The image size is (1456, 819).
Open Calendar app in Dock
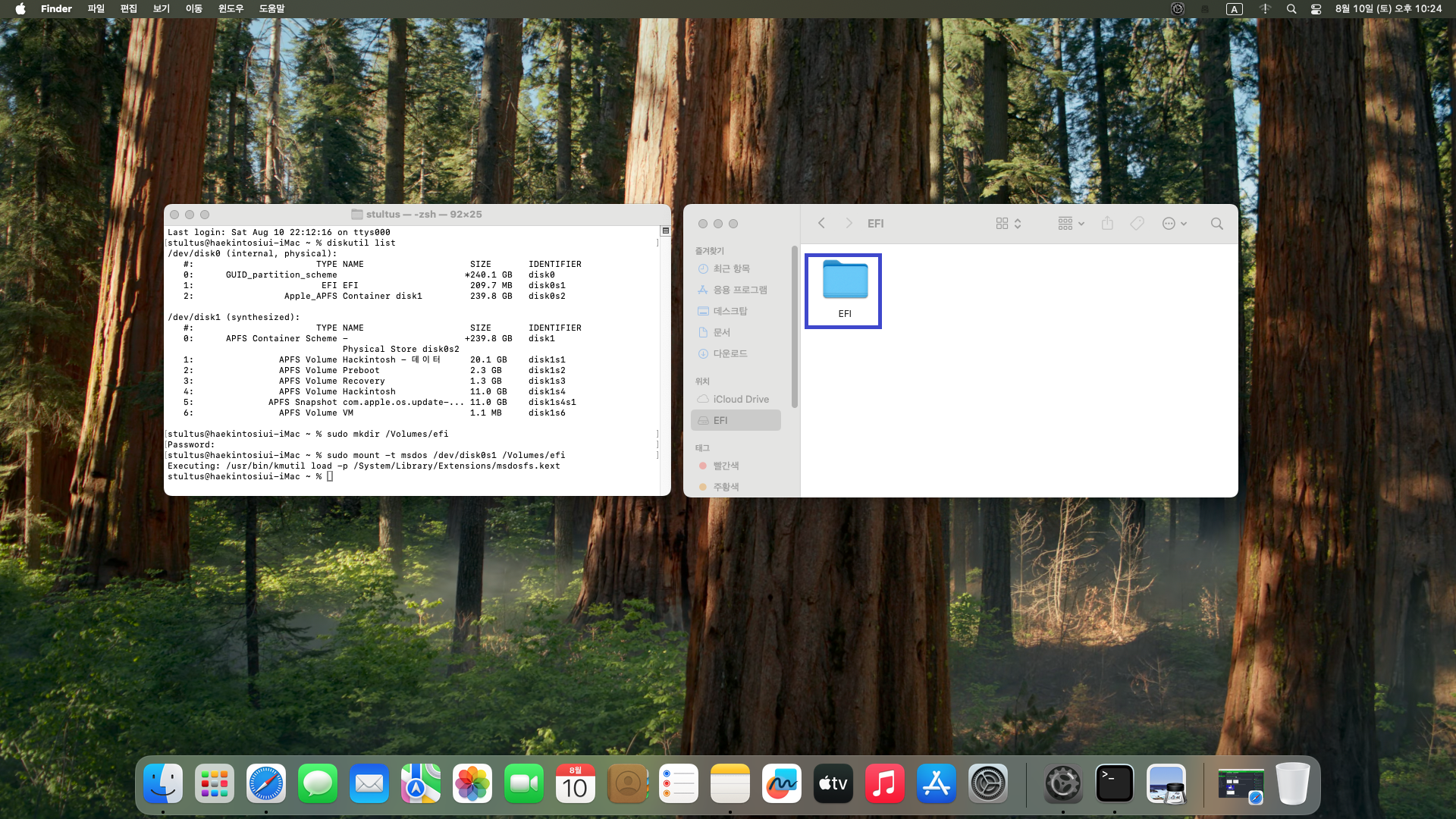pyautogui.click(x=576, y=783)
